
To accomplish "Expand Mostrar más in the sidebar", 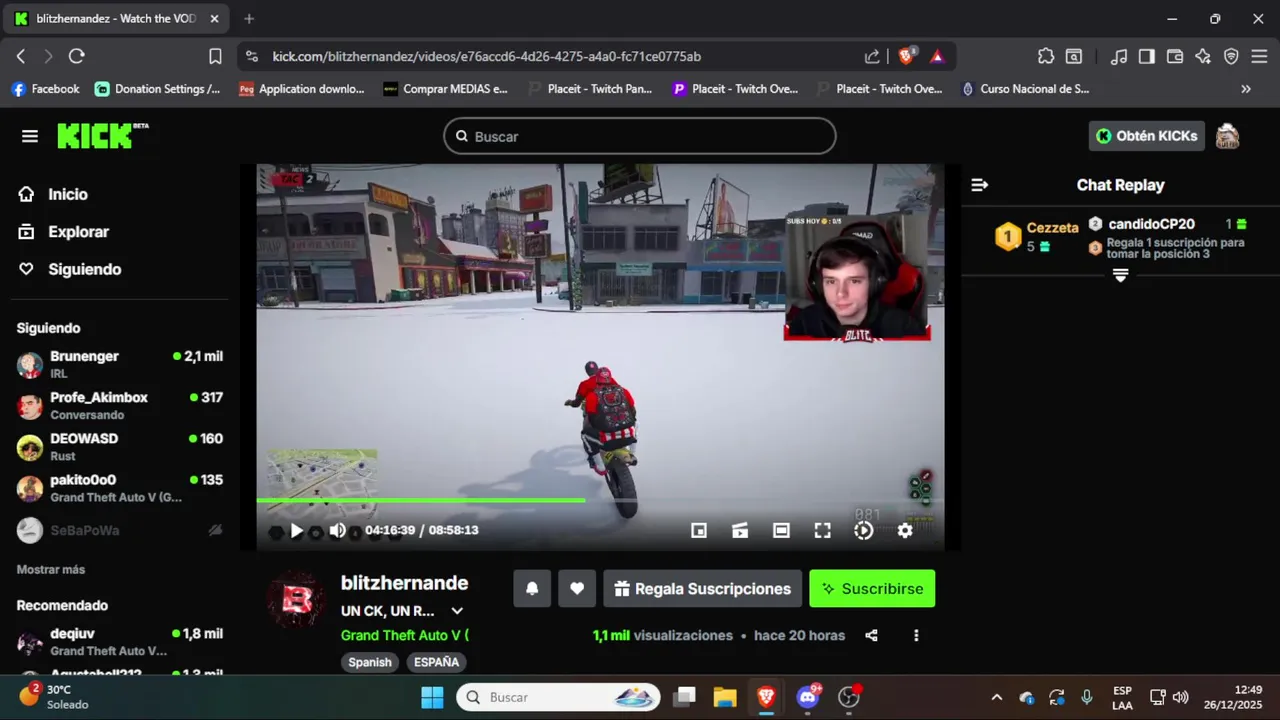I will 51,569.
